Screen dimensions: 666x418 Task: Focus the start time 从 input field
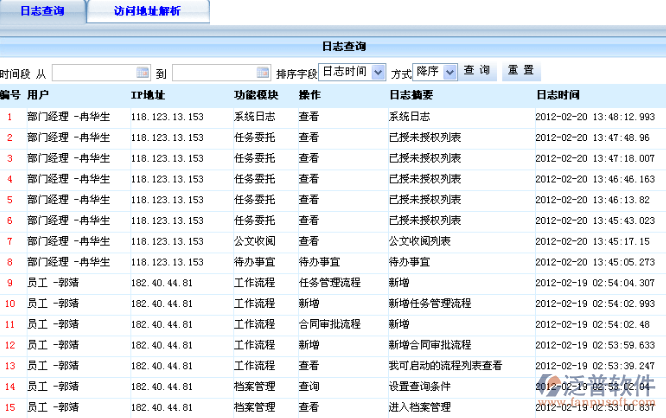click(x=93, y=73)
